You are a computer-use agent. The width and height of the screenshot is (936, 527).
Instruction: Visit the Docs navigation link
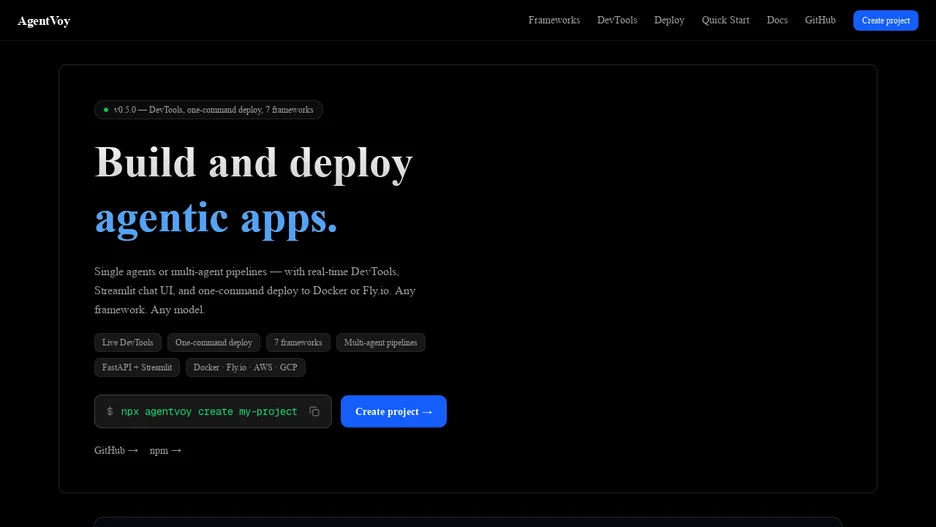pos(777,20)
